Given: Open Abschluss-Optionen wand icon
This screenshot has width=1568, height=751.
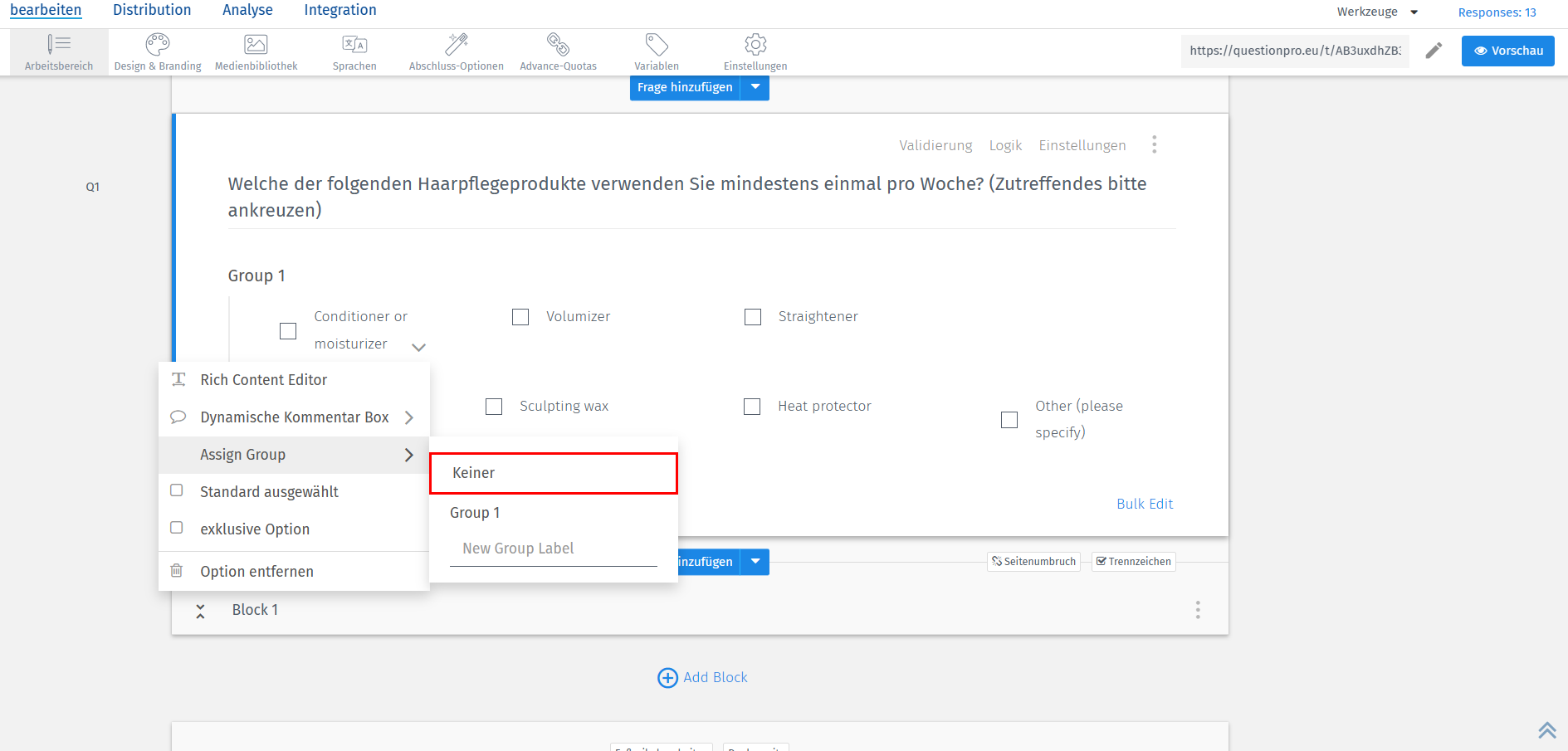Looking at the screenshot, I should click(x=456, y=44).
